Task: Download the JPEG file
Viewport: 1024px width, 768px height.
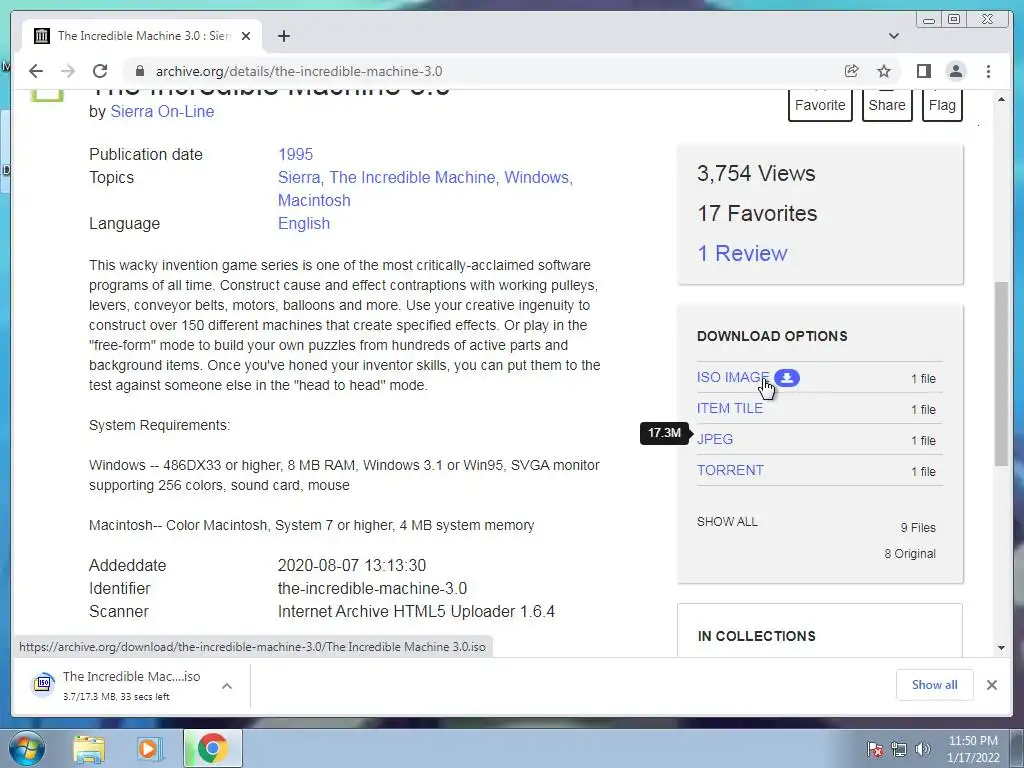Action: 714,440
